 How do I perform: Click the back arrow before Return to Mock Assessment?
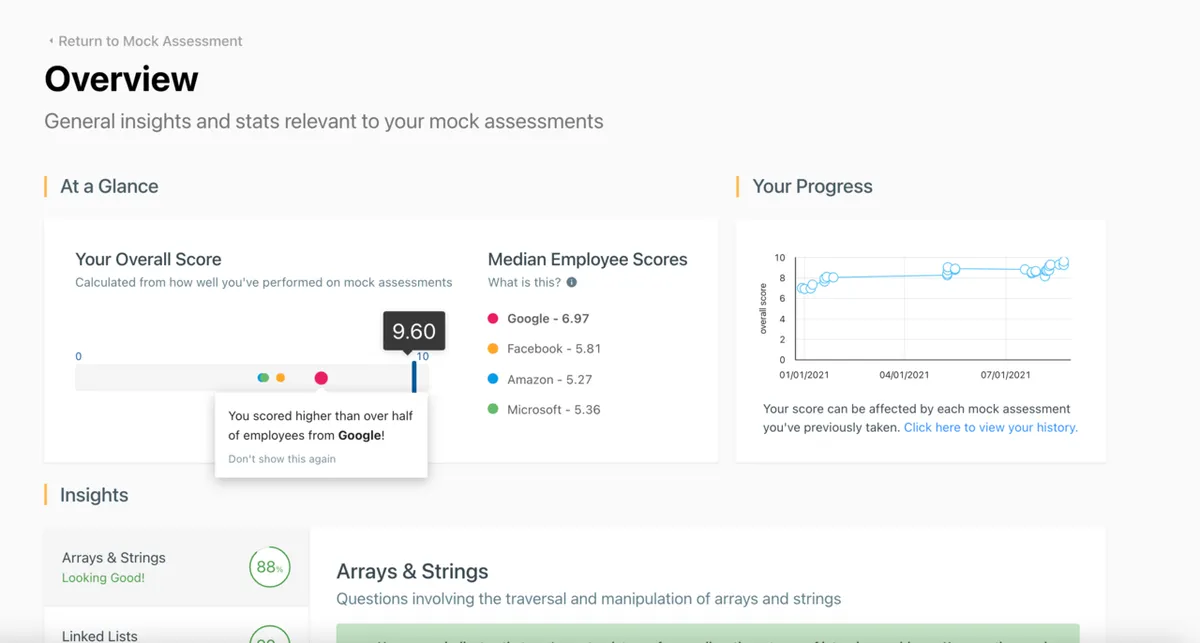51,42
